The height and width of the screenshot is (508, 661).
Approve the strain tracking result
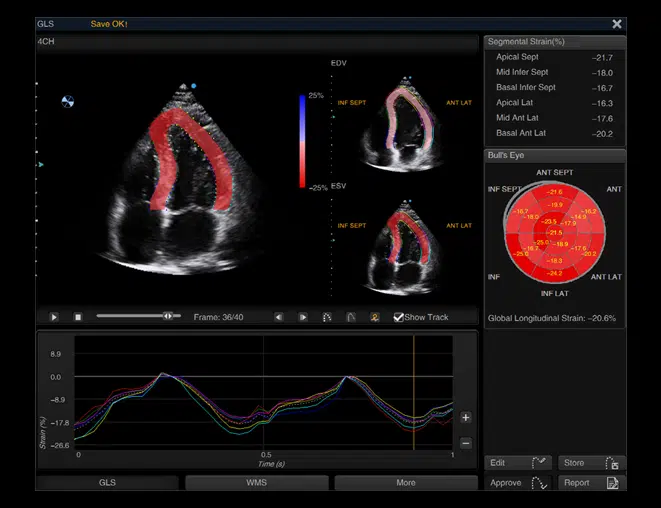click(518, 483)
